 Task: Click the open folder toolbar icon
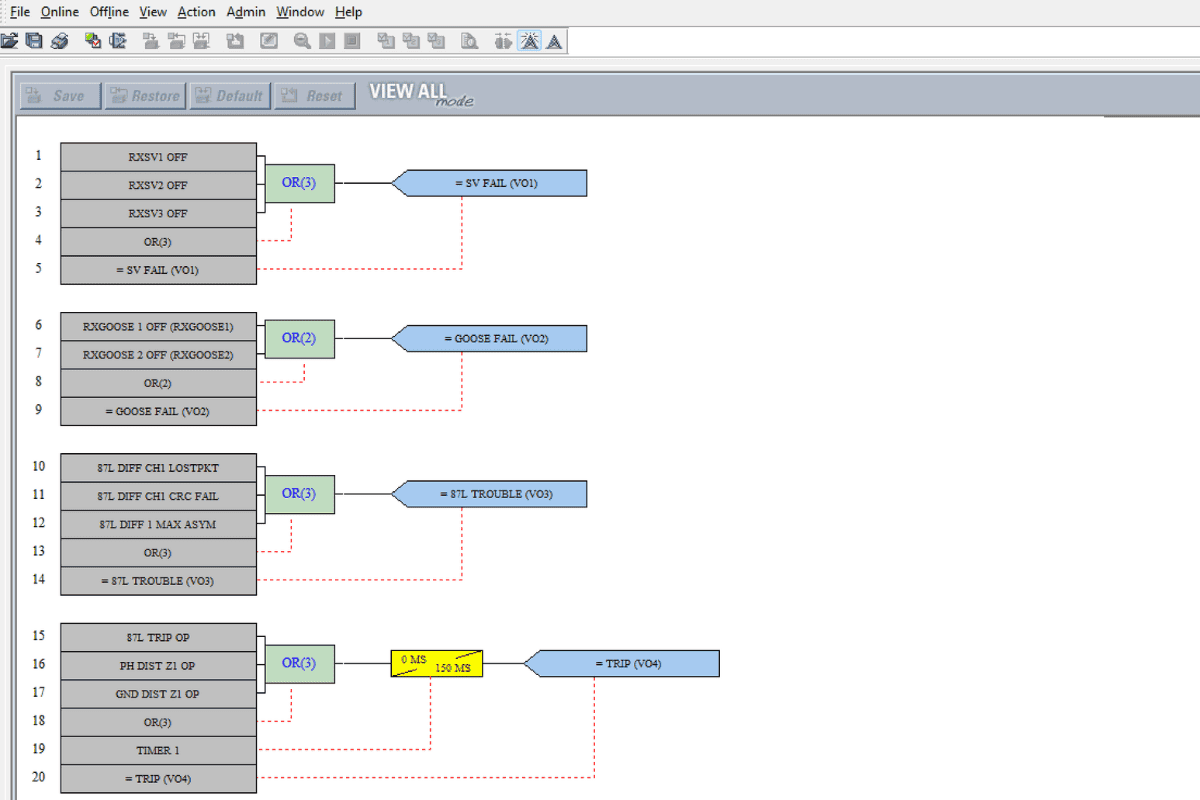coord(9,41)
